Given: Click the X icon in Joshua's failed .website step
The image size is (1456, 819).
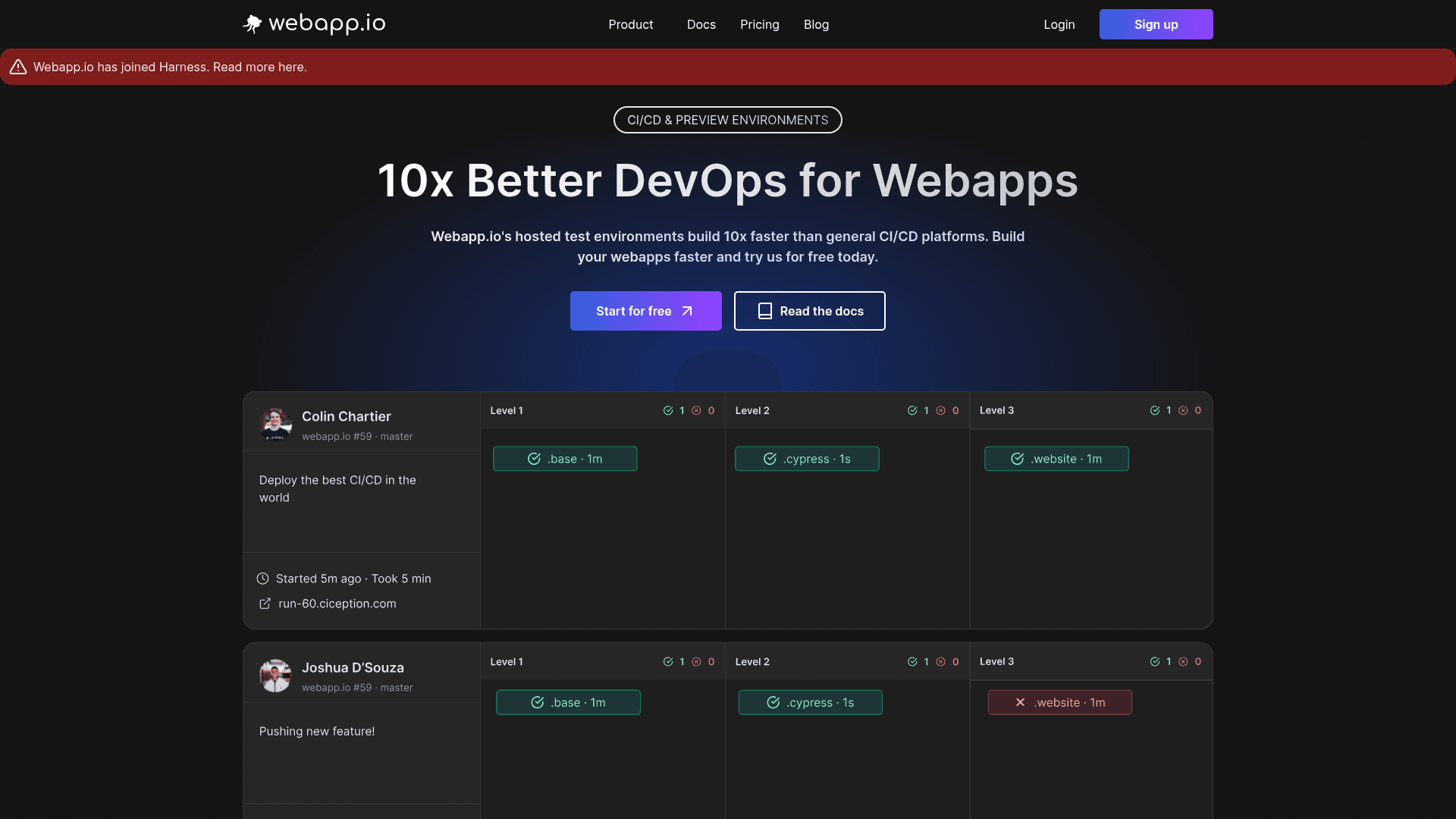Looking at the screenshot, I should coord(1020,702).
